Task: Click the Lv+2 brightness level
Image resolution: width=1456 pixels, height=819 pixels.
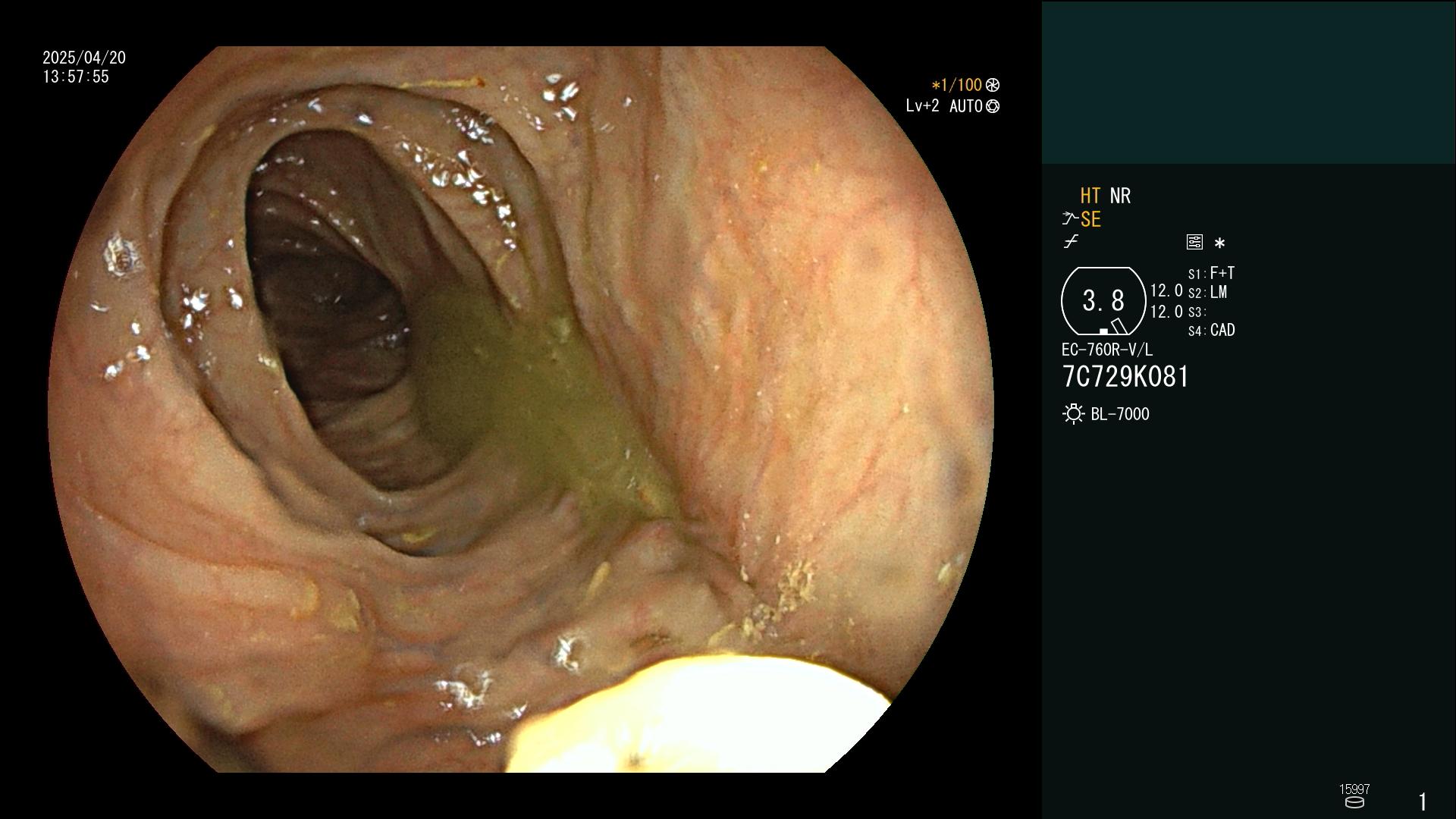Action: click(922, 106)
